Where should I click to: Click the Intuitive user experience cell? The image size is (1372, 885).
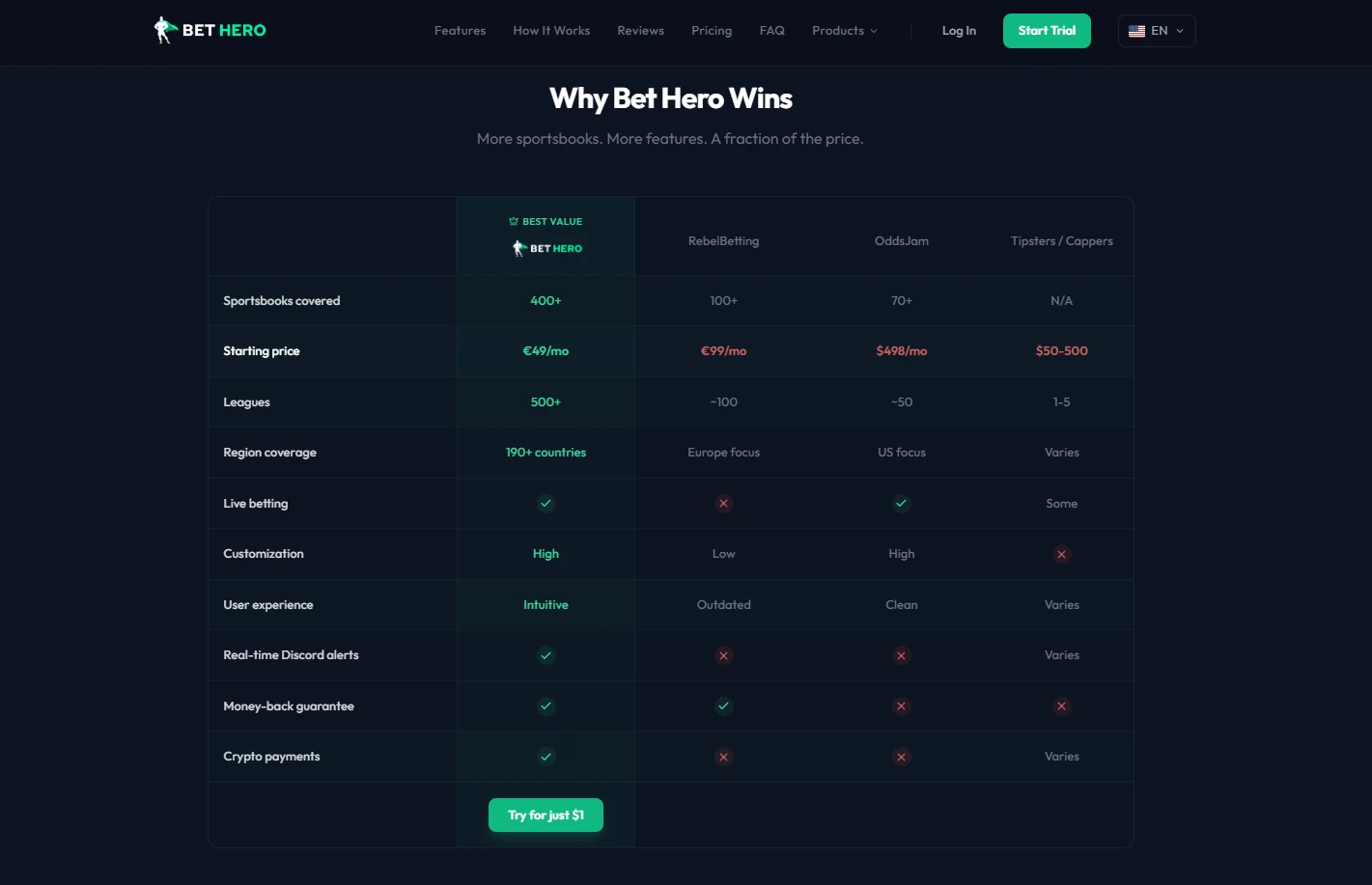point(546,605)
